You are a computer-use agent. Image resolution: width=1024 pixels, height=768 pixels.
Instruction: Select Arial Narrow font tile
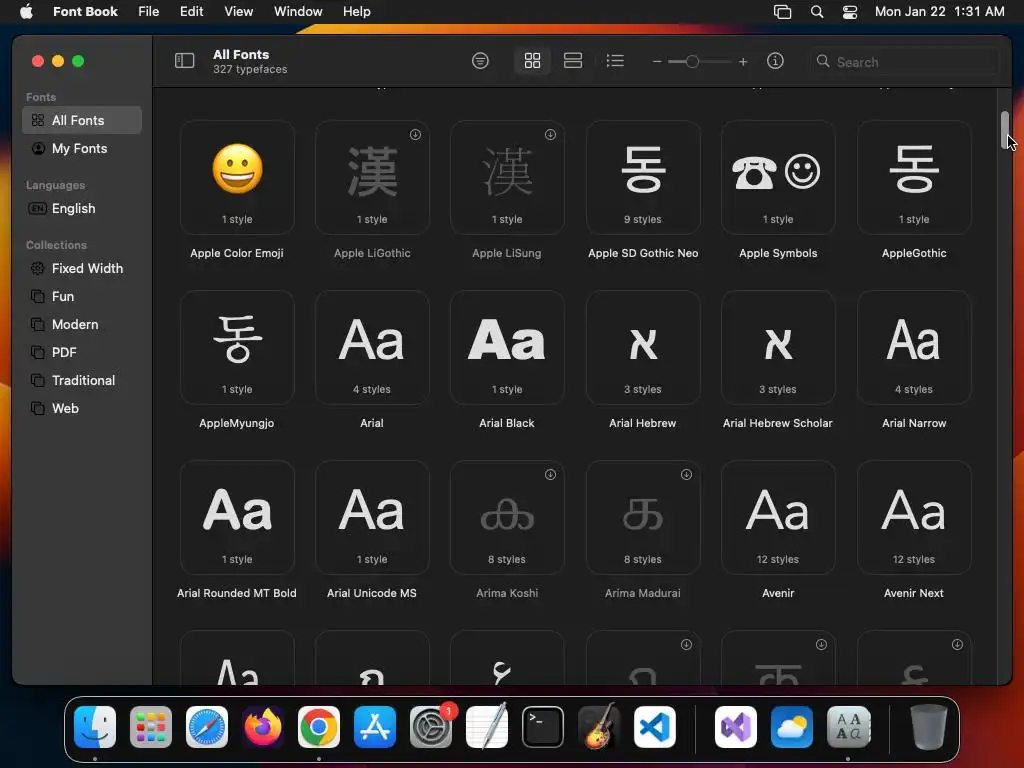point(914,347)
